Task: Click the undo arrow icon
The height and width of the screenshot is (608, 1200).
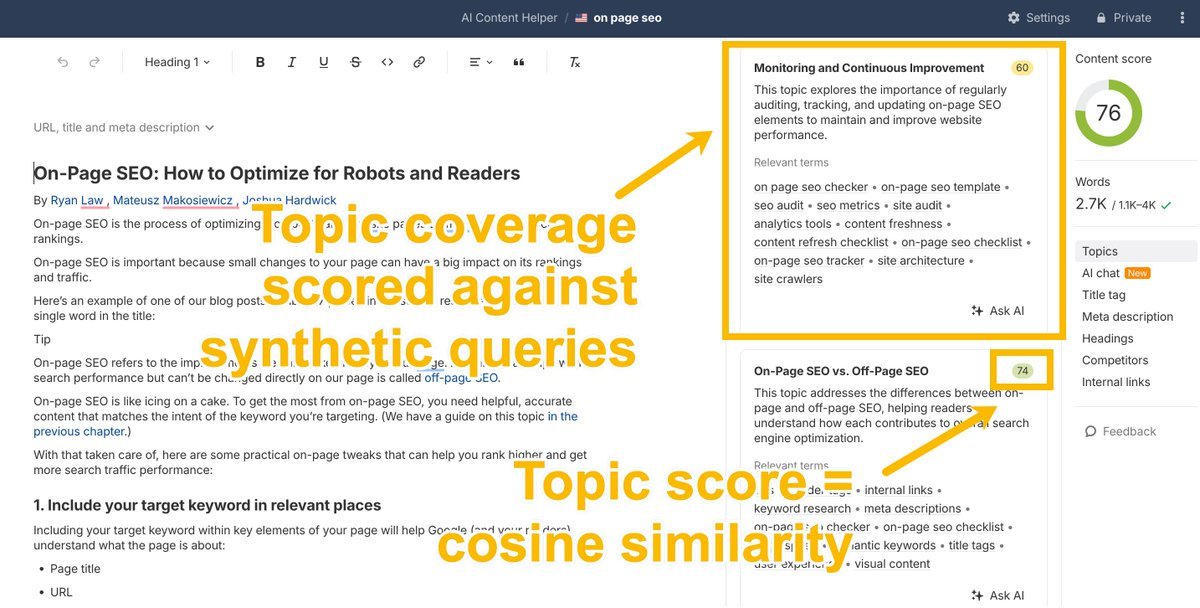Action: pos(63,62)
